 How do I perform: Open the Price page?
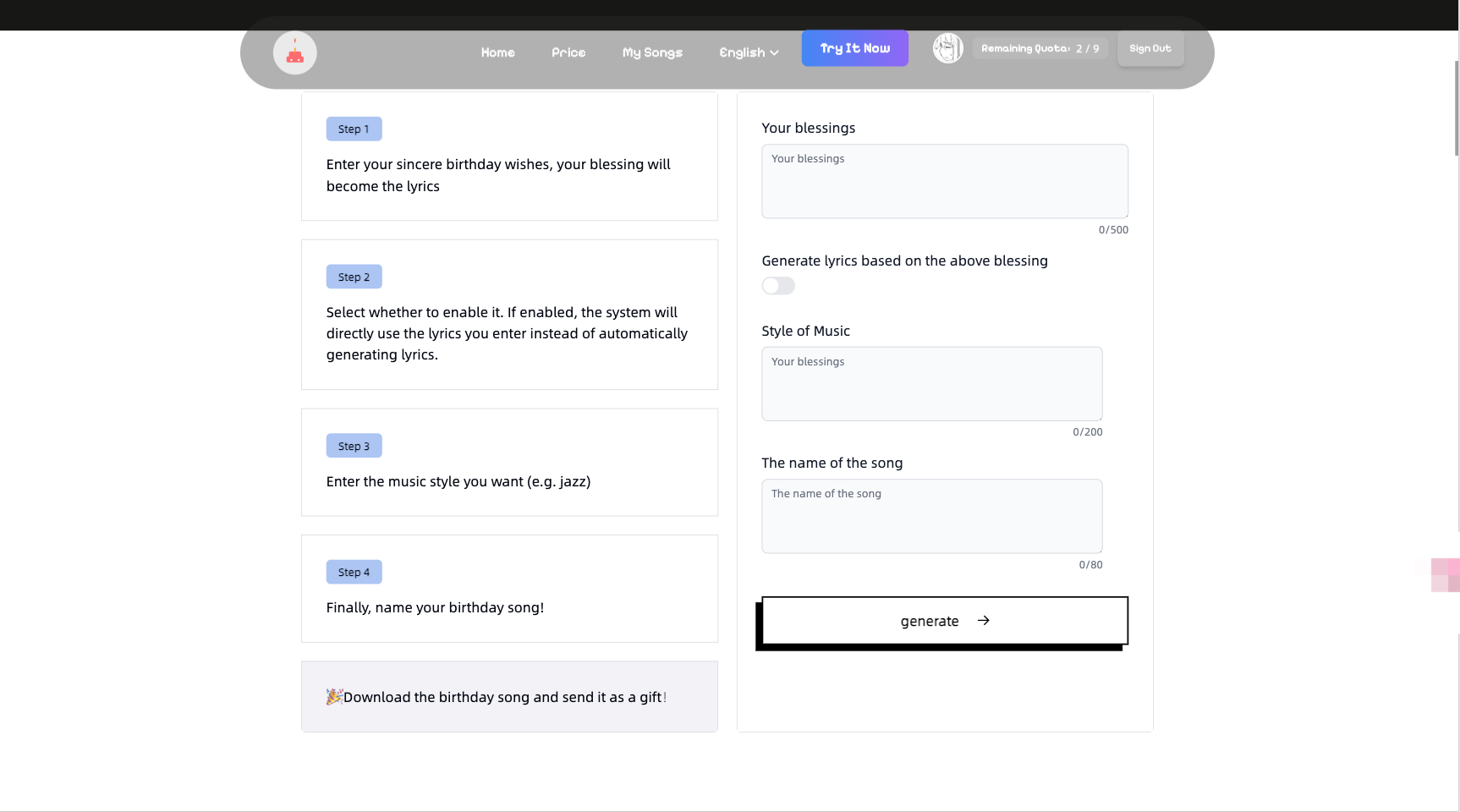[x=568, y=52]
